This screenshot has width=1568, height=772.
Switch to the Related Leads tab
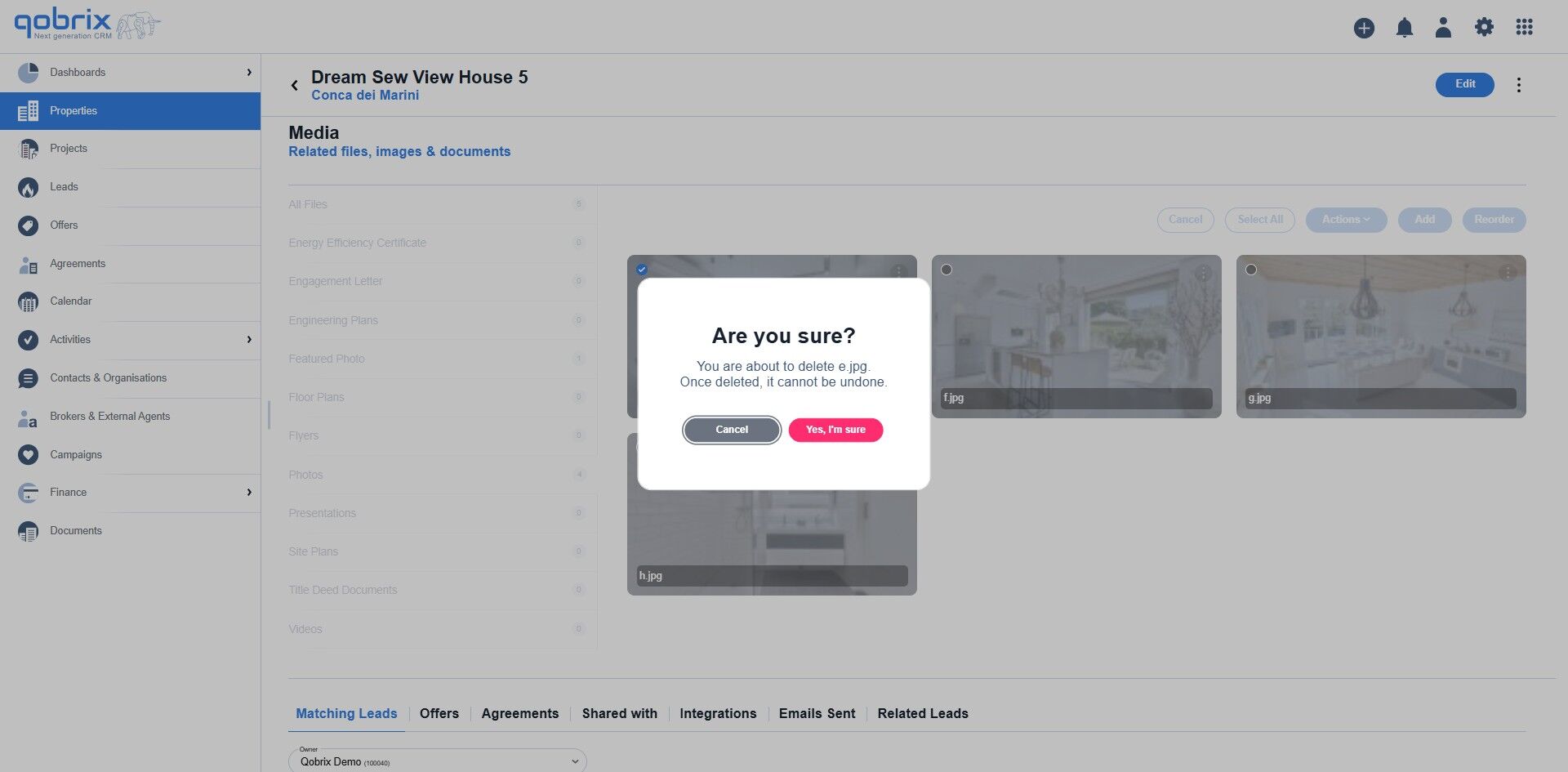[923, 713]
